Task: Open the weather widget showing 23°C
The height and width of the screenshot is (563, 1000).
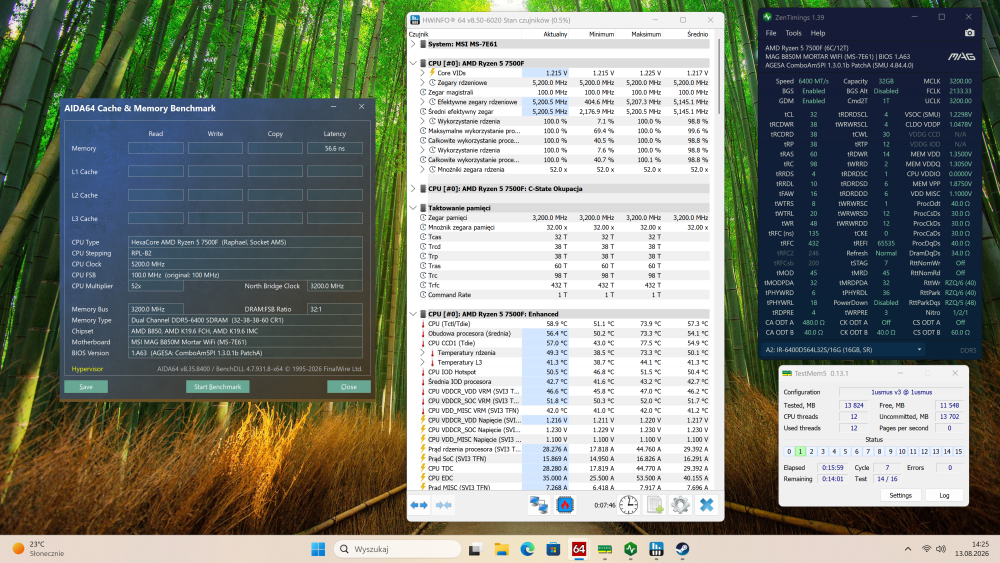Action: point(40,549)
